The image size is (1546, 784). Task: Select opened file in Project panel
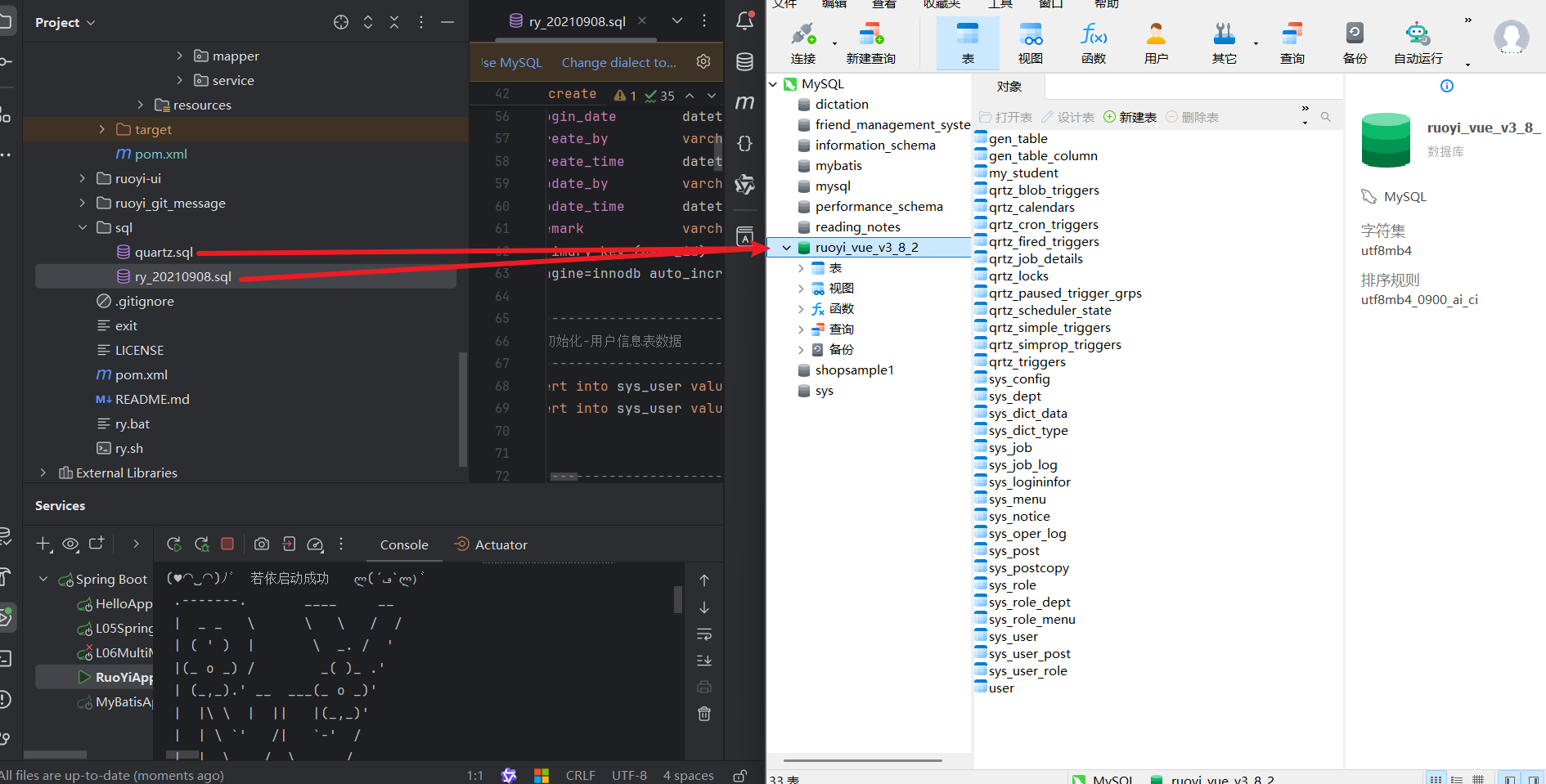[x=341, y=22]
